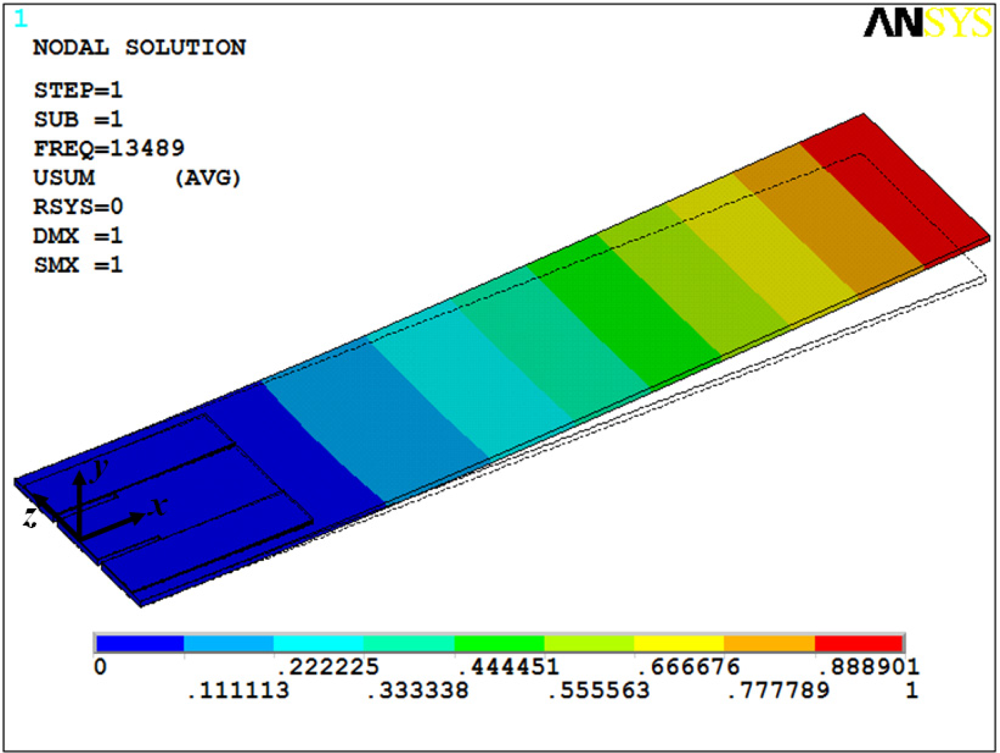This screenshot has height=753, width=1000.
Task: Select the red legend swatch
Action: click(858, 642)
